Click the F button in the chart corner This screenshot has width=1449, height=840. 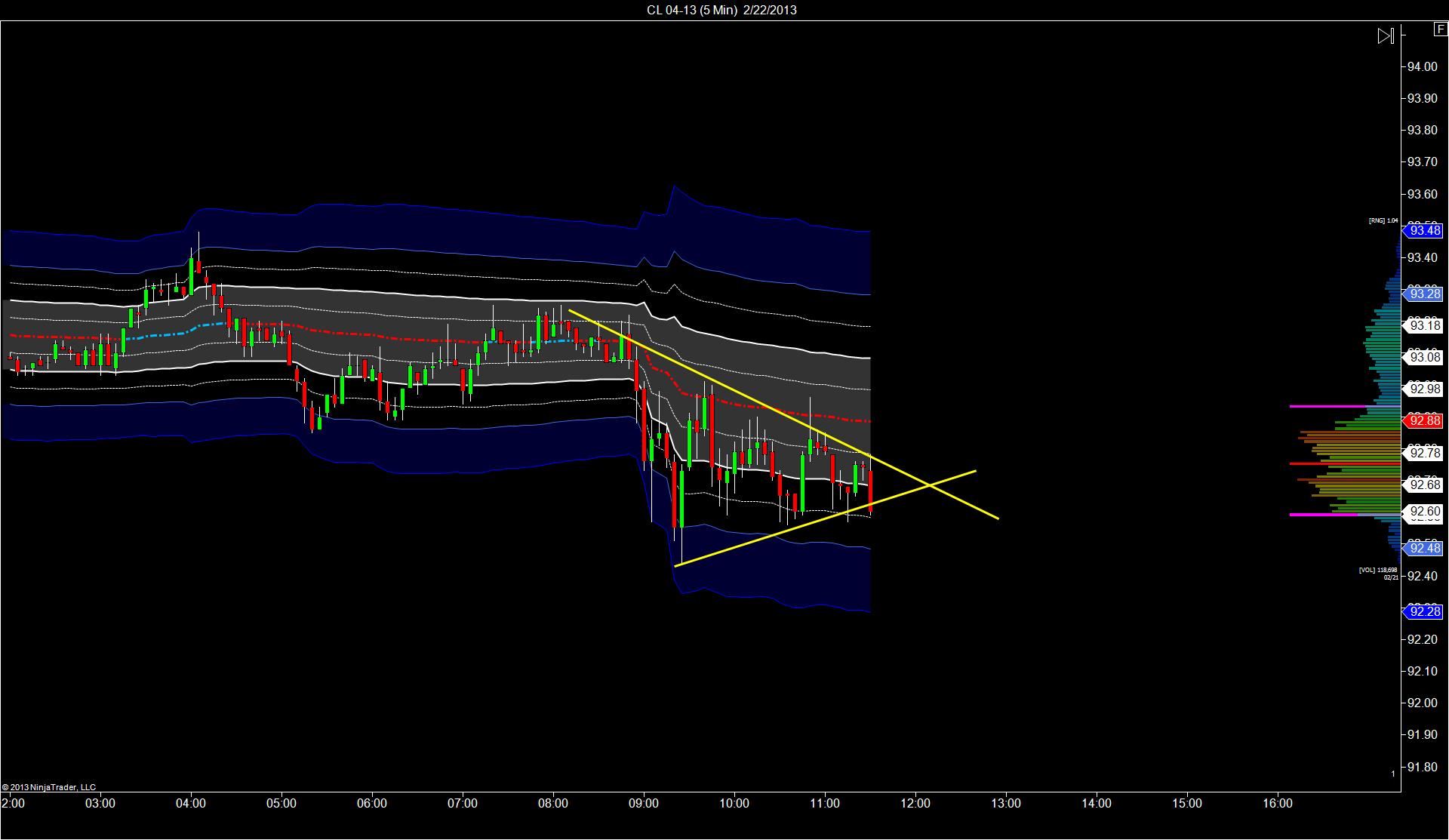point(1441,29)
